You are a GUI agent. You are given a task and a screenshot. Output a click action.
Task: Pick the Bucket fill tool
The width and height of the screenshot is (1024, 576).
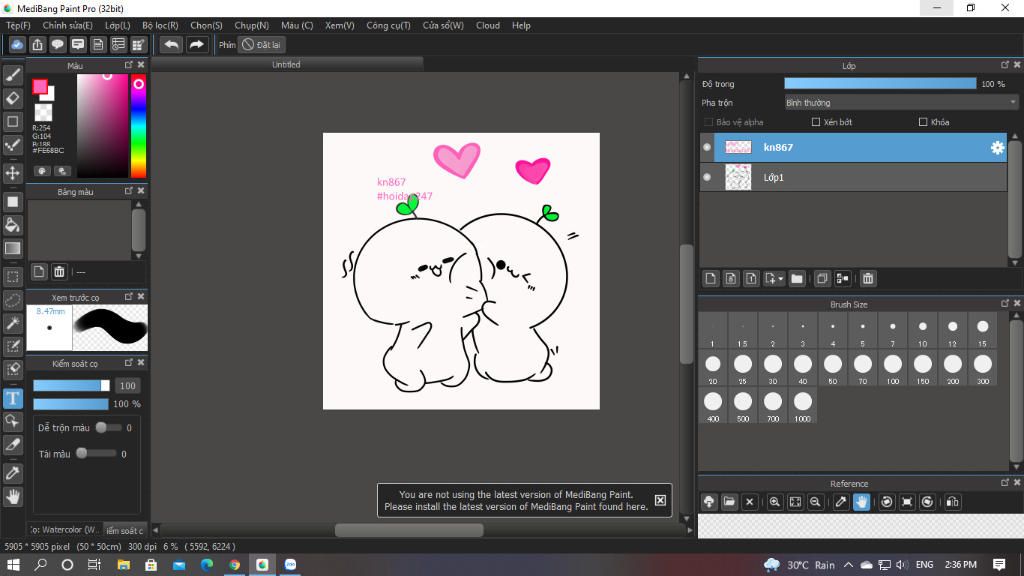pos(13,225)
